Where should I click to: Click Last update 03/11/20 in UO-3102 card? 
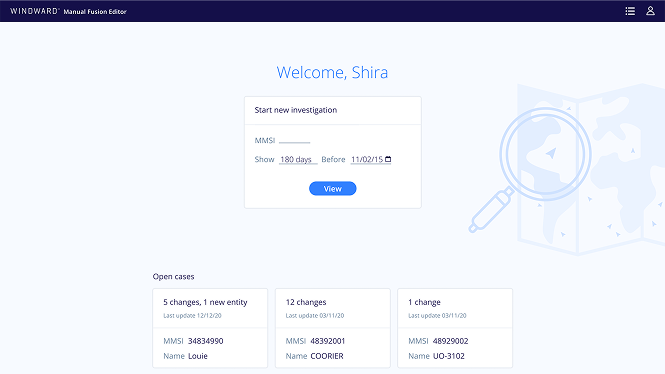coord(437,315)
